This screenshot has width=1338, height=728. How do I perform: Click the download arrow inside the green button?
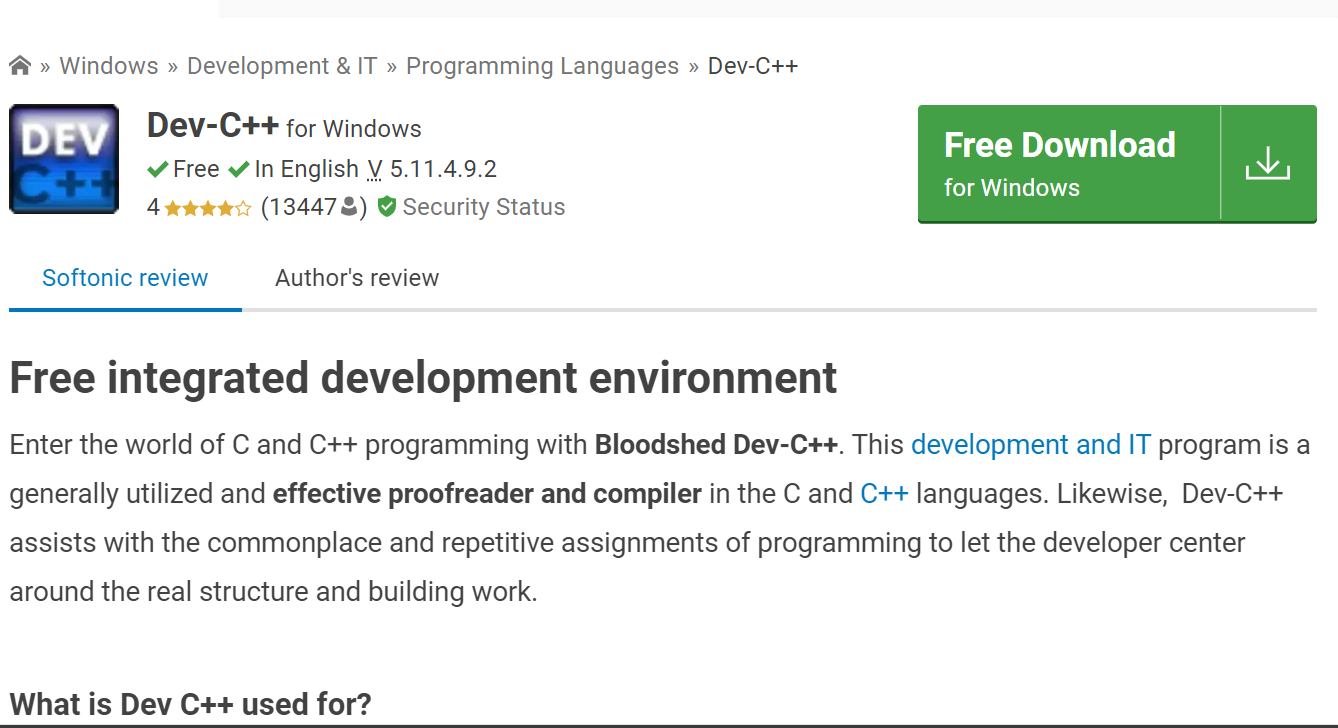pos(1268,162)
